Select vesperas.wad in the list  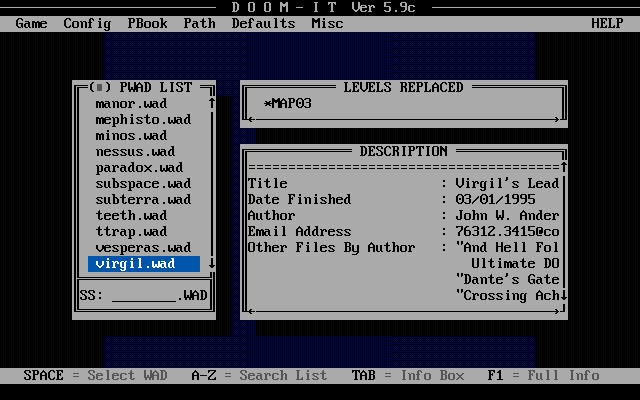point(144,247)
